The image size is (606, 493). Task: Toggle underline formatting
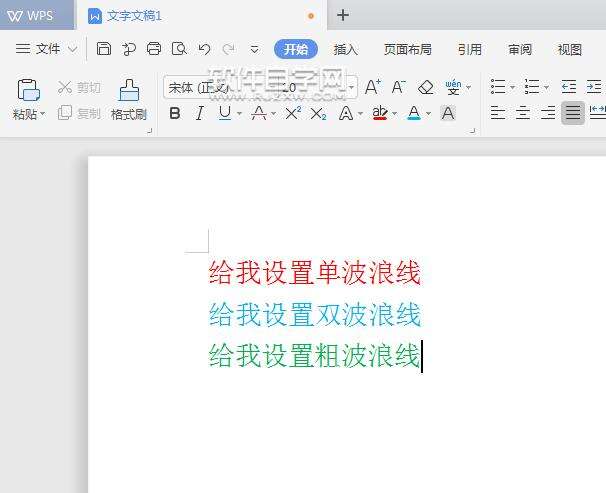pos(225,113)
